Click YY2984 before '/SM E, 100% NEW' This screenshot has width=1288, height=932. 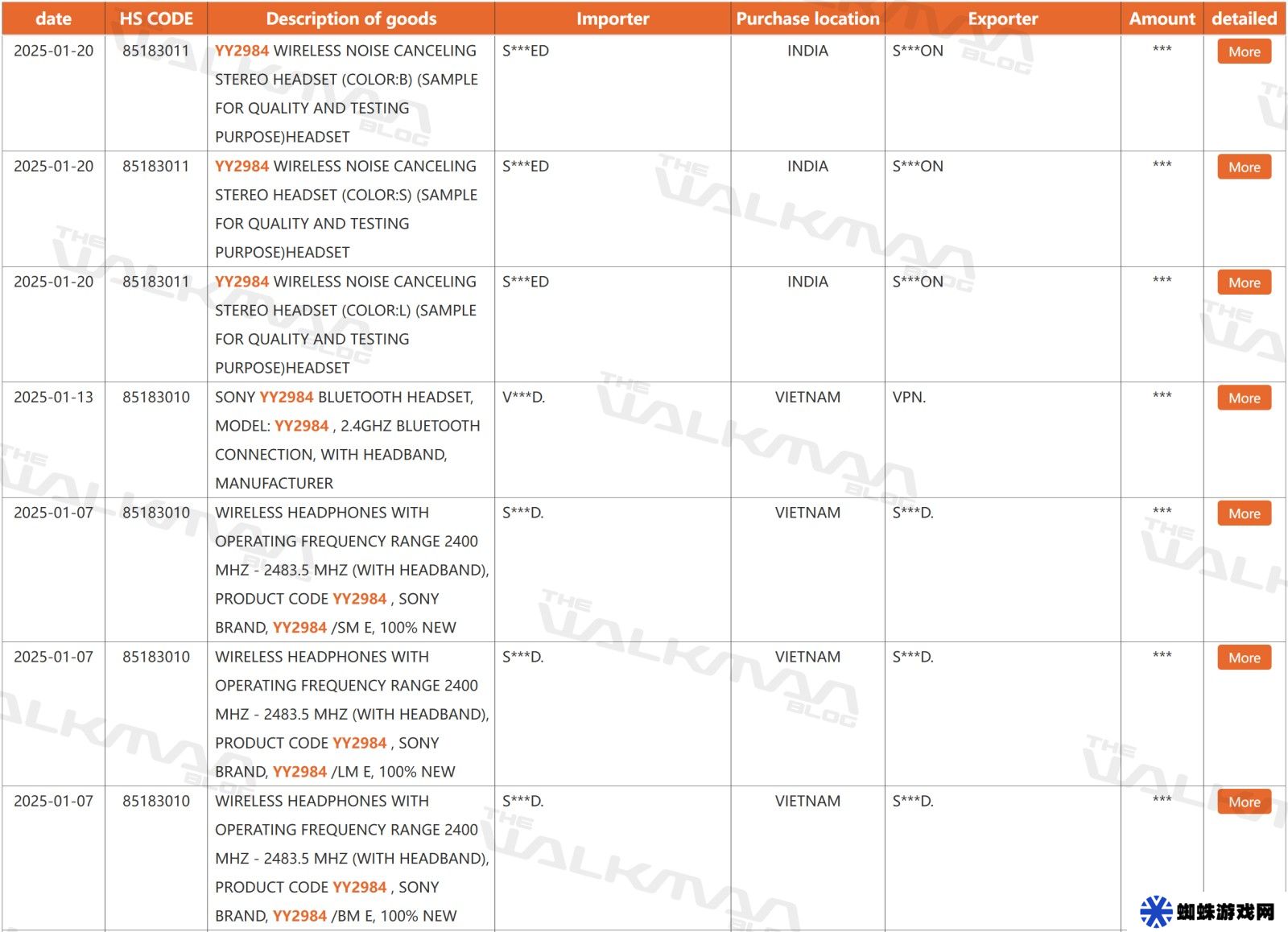299,628
